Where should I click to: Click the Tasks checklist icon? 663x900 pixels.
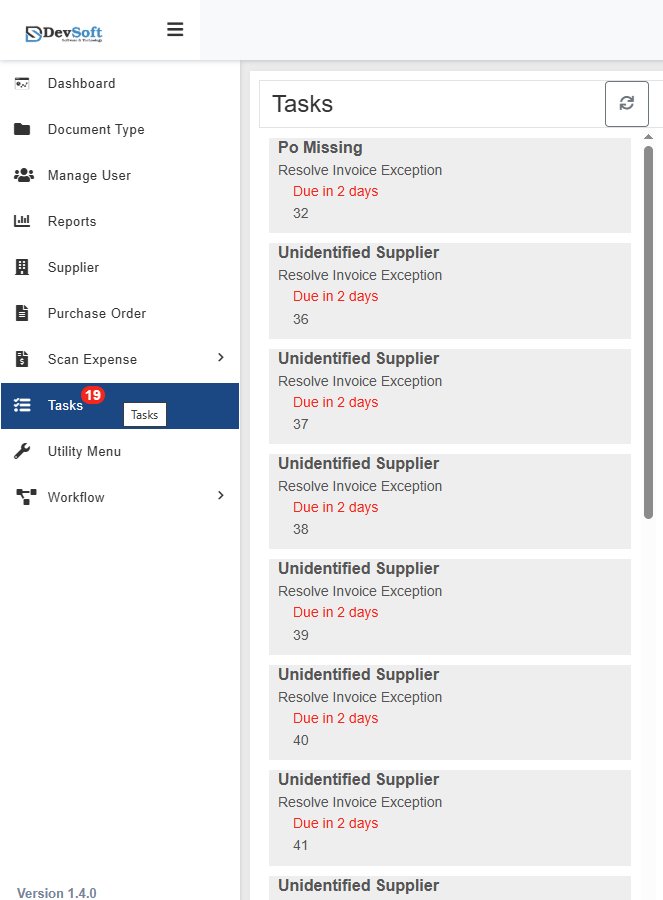[x=24, y=405]
